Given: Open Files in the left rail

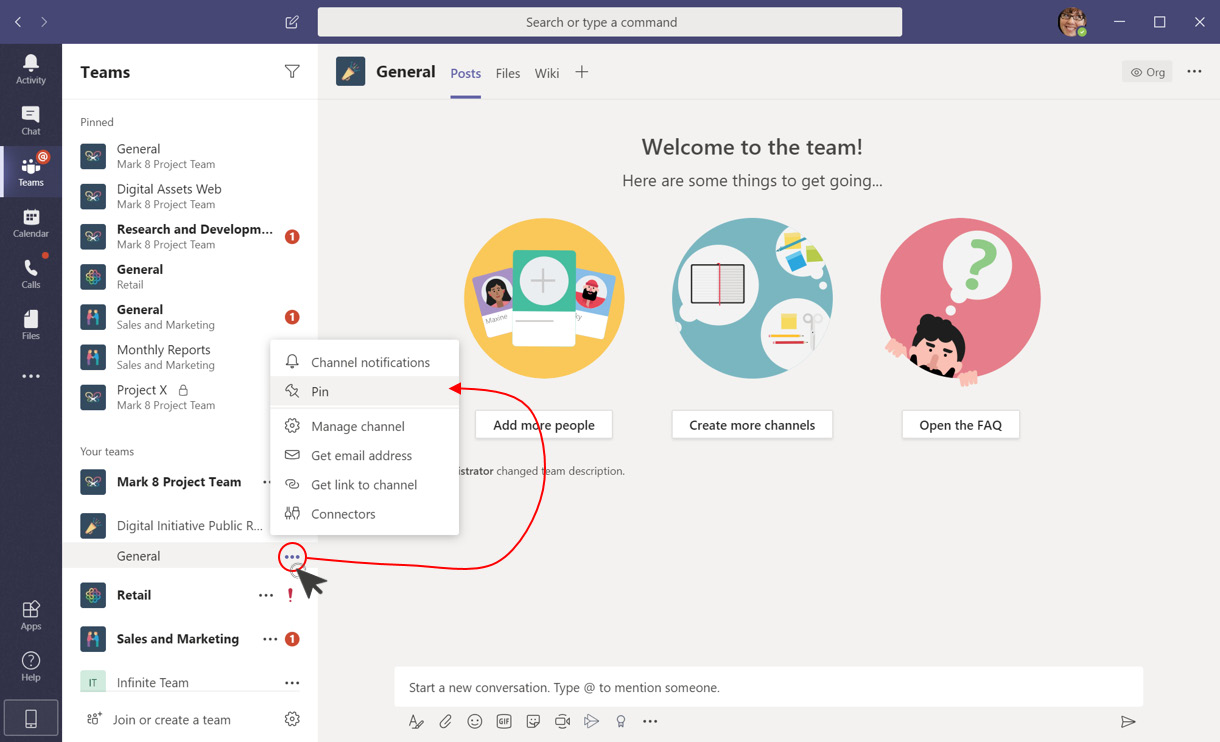Looking at the screenshot, I should click(31, 325).
